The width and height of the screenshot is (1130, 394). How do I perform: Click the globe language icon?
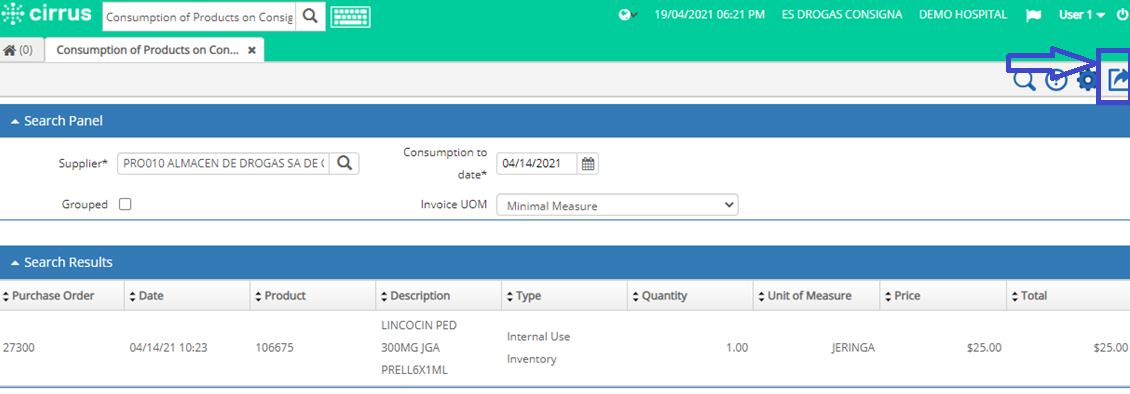point(628,14)
